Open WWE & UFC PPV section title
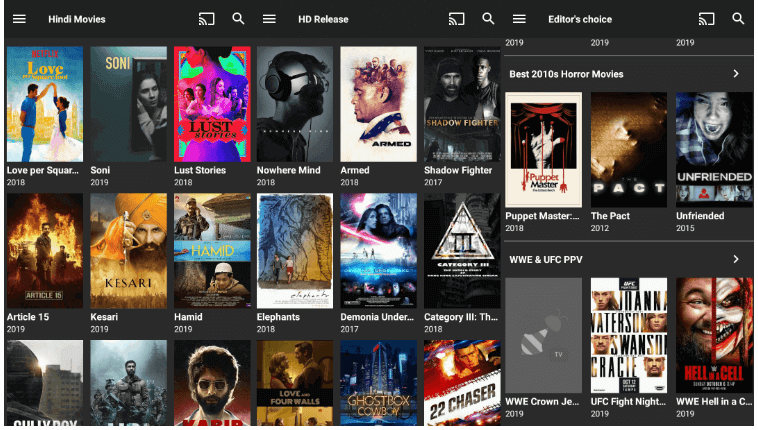 coord(546,260)
